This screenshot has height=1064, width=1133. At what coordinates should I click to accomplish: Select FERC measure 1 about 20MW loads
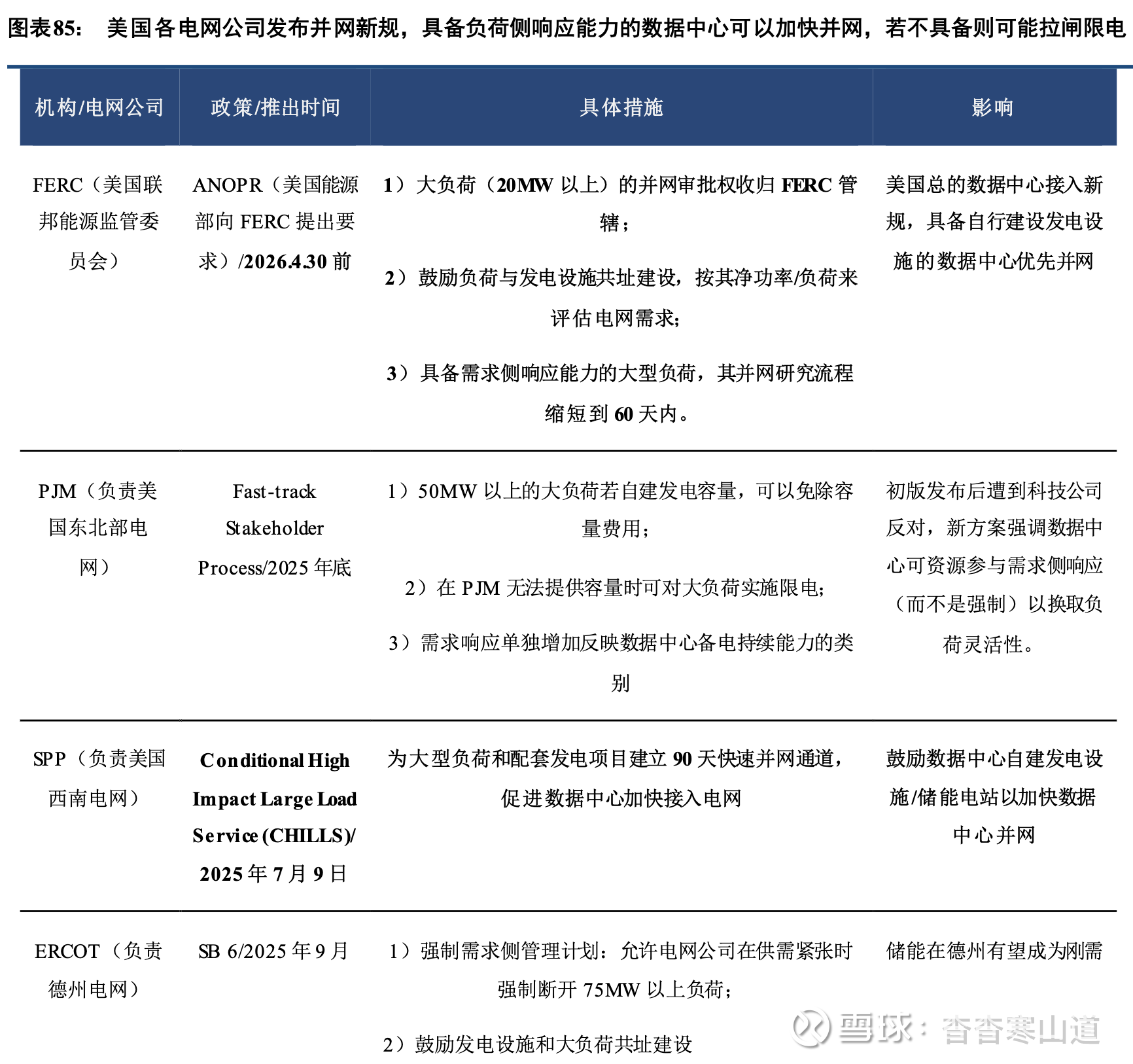pos(620,204)
